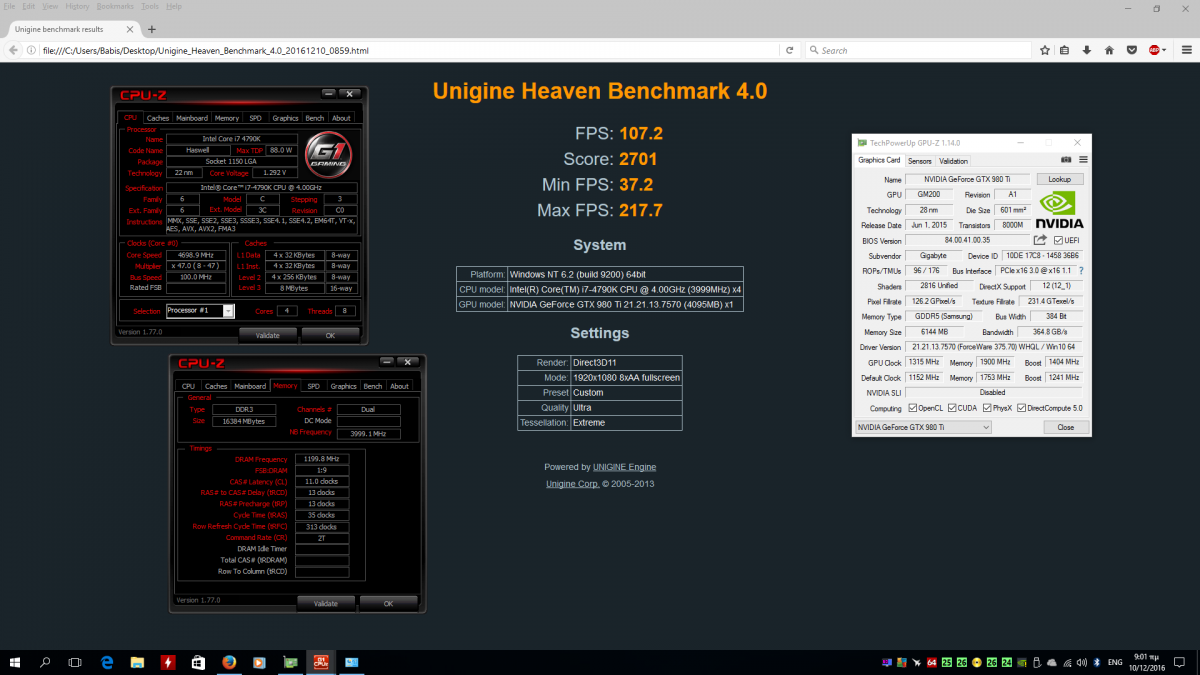The image size is (1200, 675).
Task: Toggle the OpenCL checkbox
Action: (x=912, y=408)
